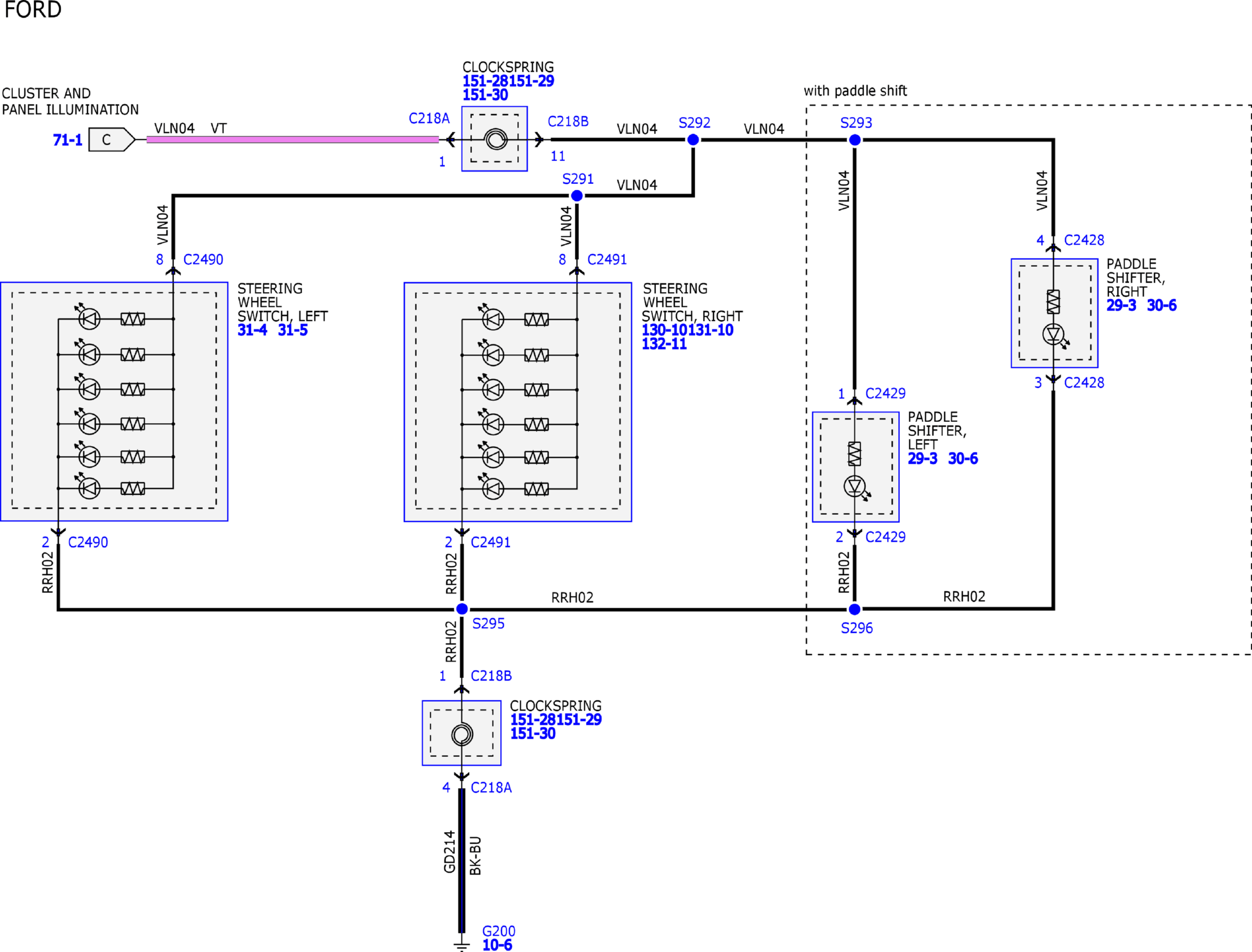The image size is (1252, 952).
Task: Click connector label C2491 at pin 2
Action: pyautogui.click(x=491, y=542)
